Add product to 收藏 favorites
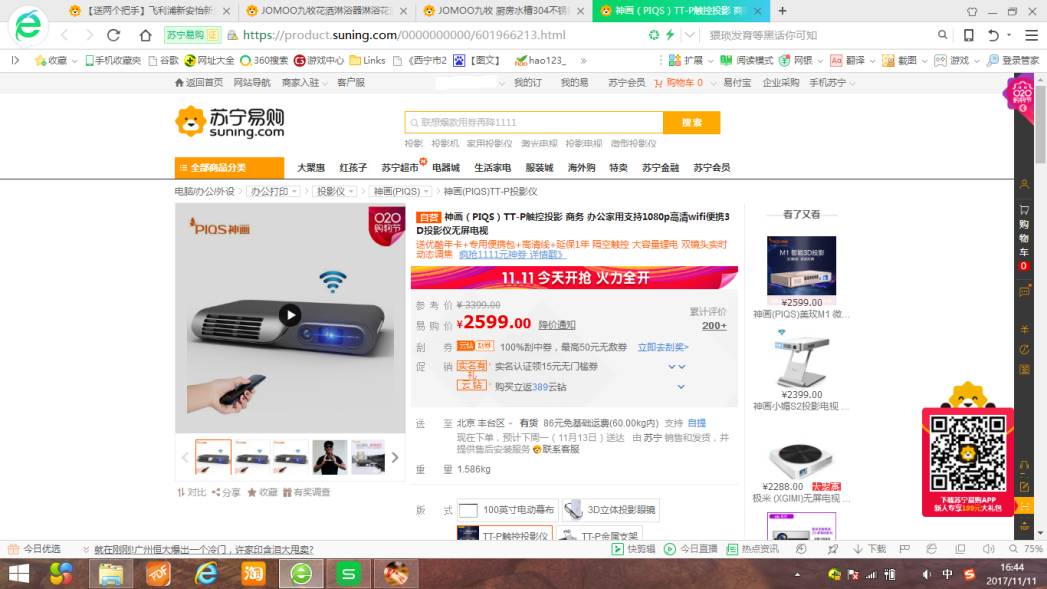Screen dimensions: 1047x589 [262, 492]
